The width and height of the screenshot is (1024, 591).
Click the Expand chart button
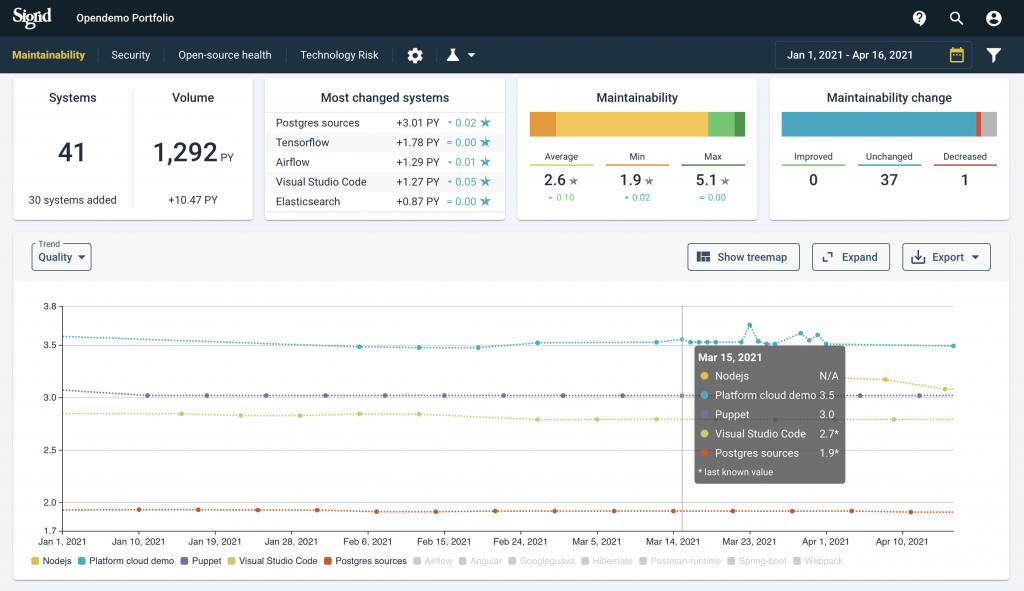850,257
